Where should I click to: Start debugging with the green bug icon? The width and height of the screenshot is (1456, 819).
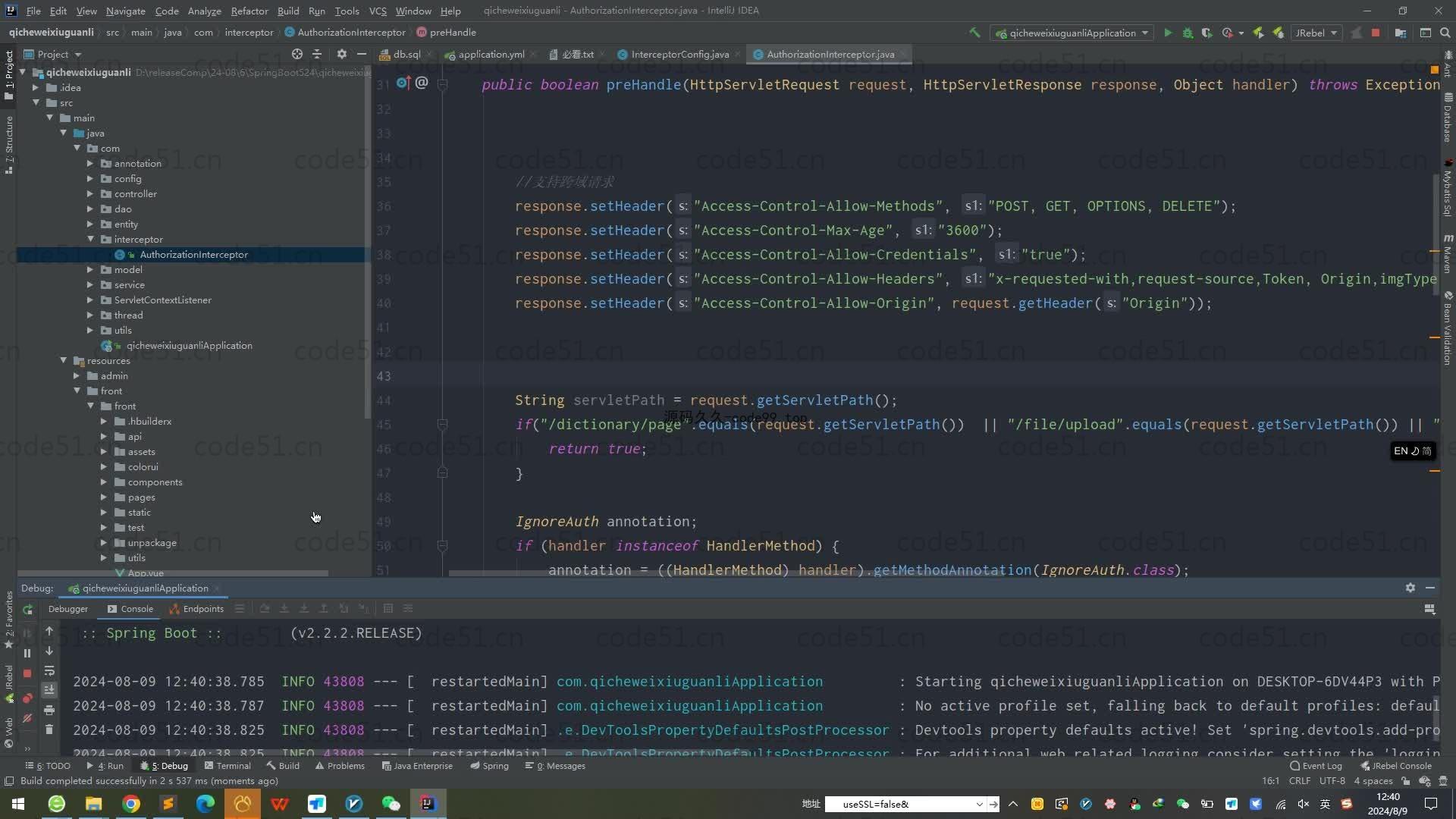click(1188, 33)
